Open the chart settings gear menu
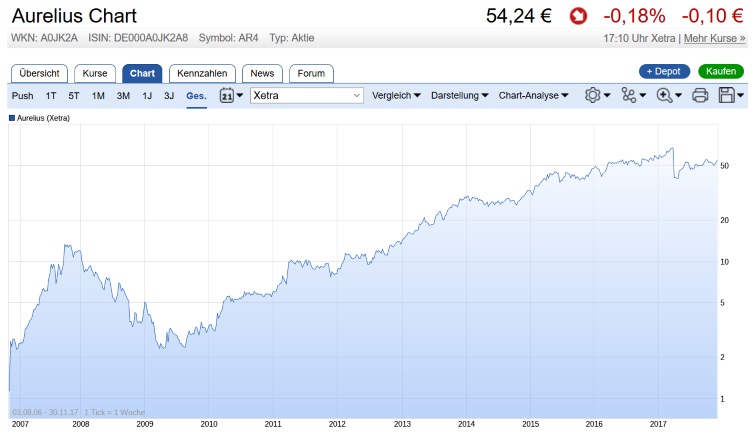This screenshot has width=753, height=432. [x=597, y=95]
